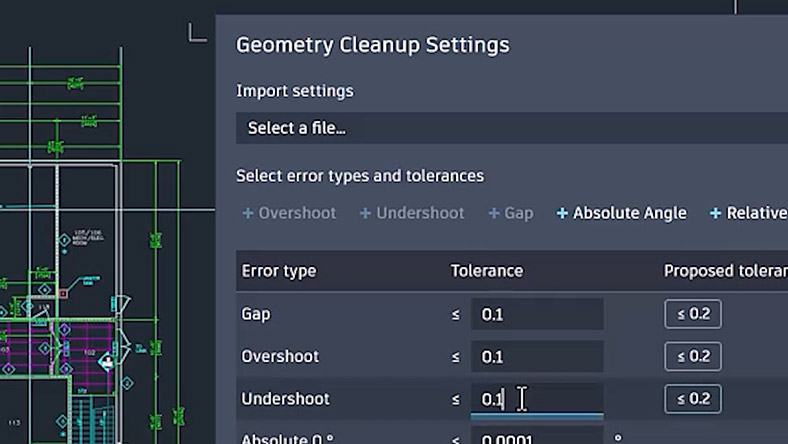
Task: Click the Geometry Cleanup Settings title
Action: pos(372,45)
